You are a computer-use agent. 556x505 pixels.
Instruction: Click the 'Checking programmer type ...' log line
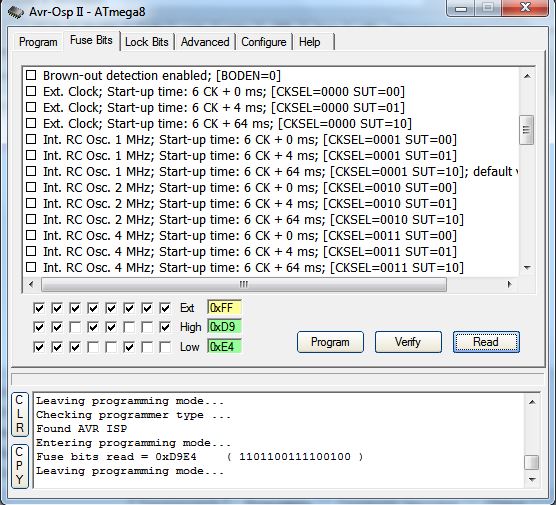(x=134, y=415)
